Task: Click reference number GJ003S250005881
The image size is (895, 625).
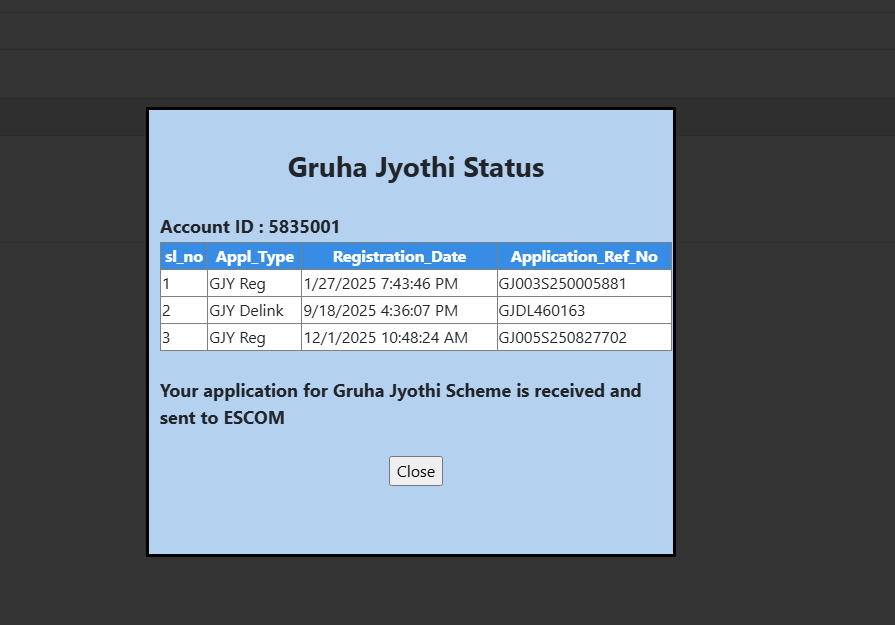Action: coord(563,284)
